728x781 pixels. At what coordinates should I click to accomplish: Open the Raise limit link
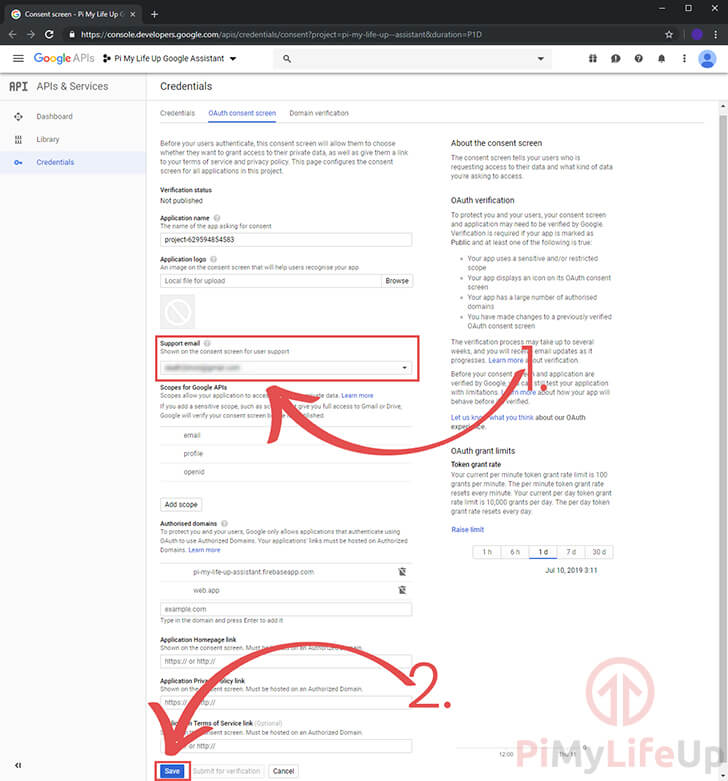468,529
